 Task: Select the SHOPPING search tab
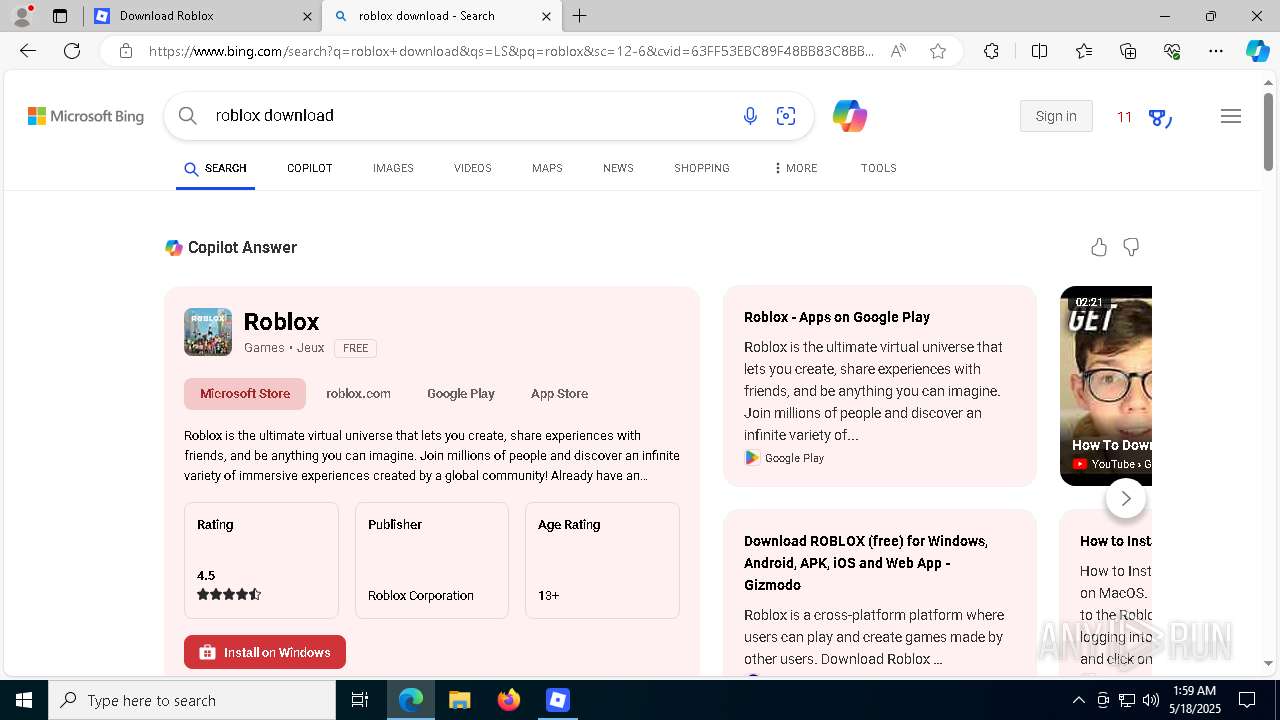point(702,168)
